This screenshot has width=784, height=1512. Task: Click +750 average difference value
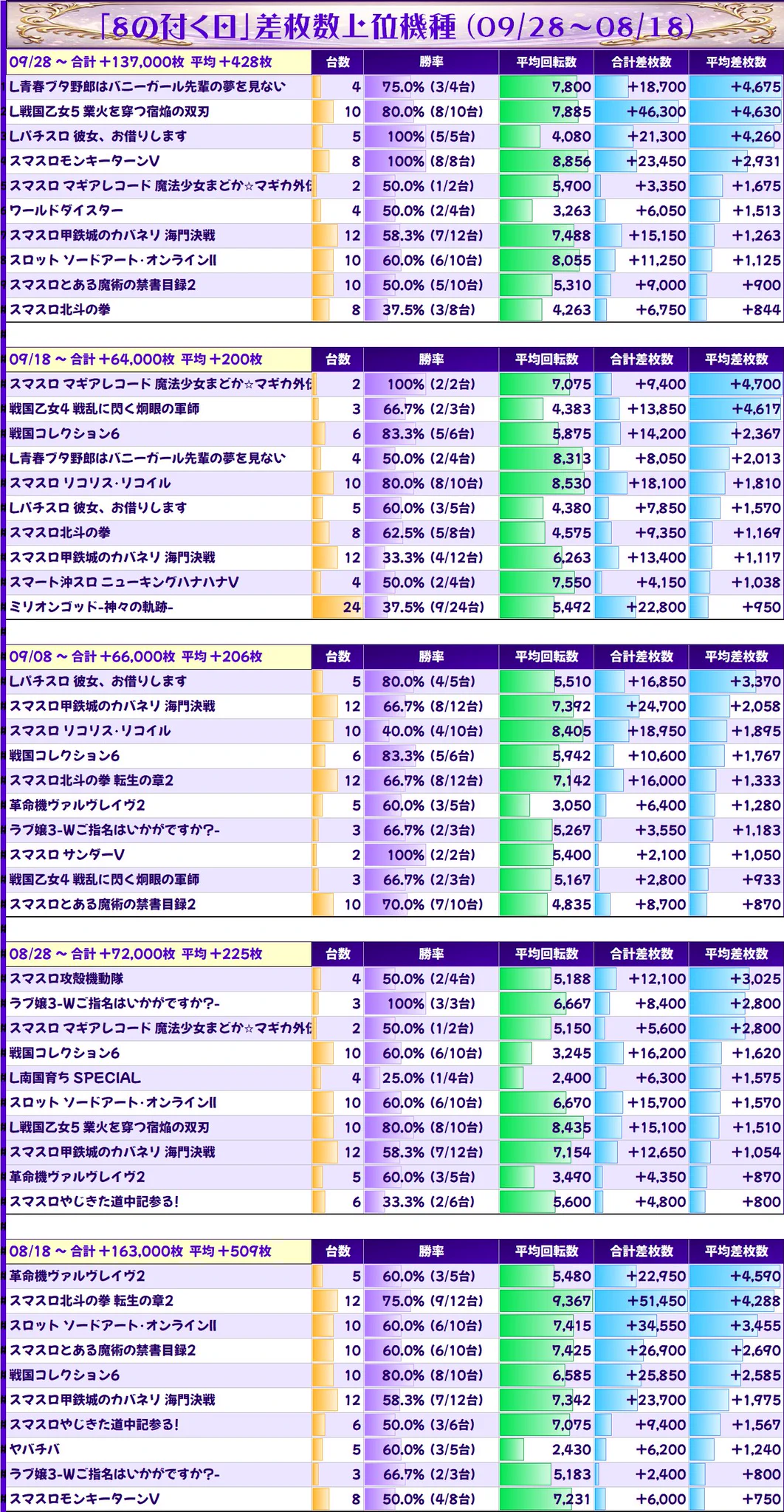(736, 1499)
